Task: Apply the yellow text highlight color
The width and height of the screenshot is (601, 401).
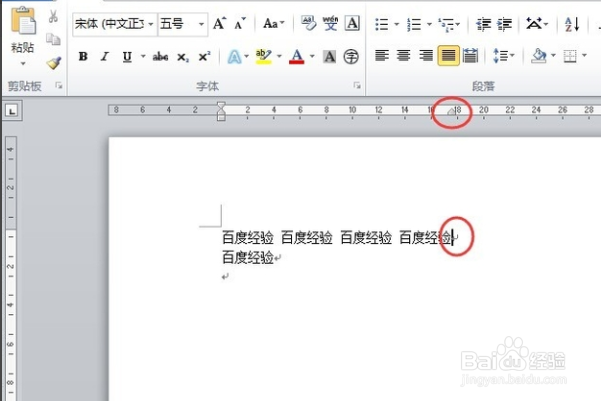Action: [263, 56]
